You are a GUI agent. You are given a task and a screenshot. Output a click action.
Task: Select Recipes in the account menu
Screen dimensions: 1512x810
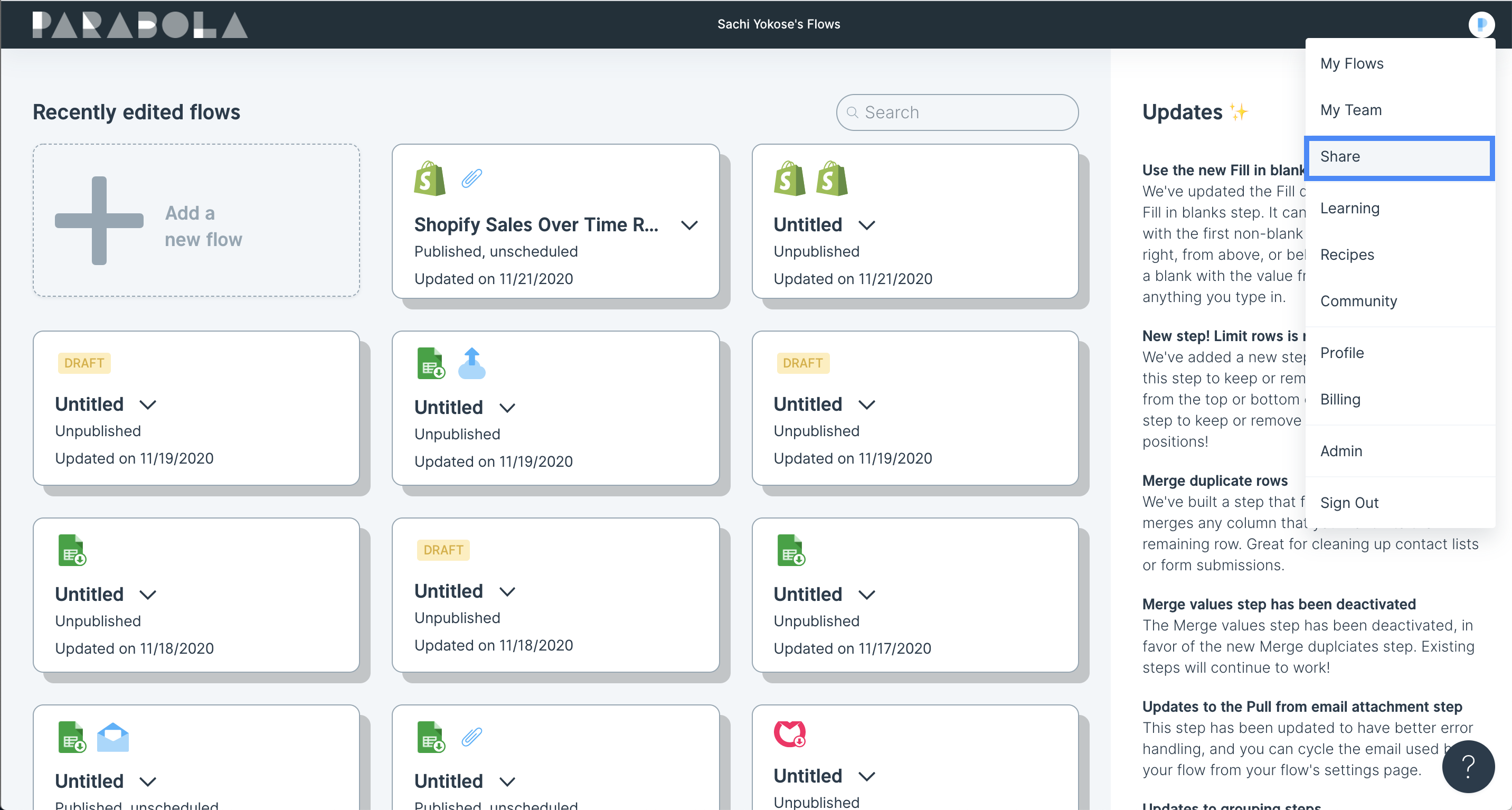tap(1400, 255)
